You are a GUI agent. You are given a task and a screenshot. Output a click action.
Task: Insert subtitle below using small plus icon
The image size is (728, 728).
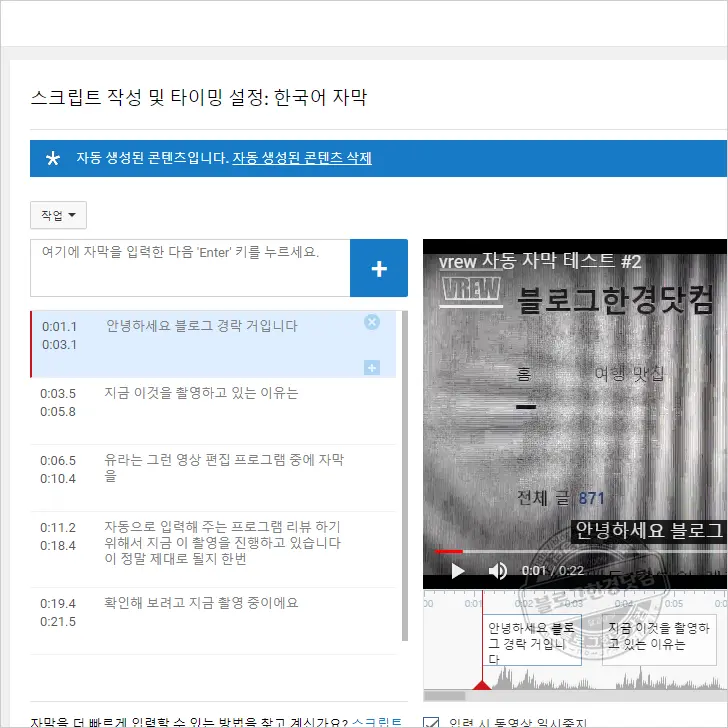coord(372,368)
